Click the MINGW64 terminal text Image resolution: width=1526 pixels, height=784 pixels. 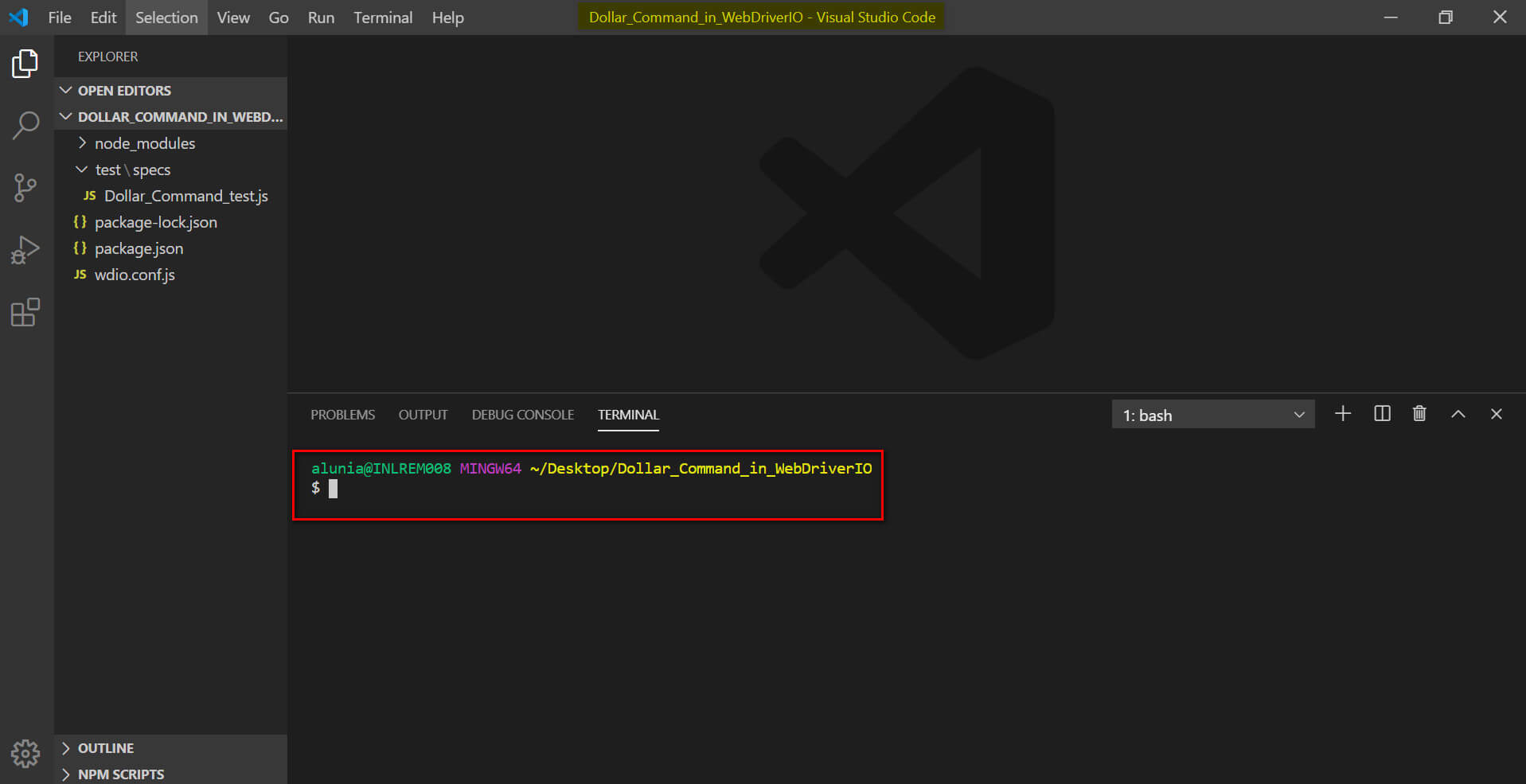[490, 468]
